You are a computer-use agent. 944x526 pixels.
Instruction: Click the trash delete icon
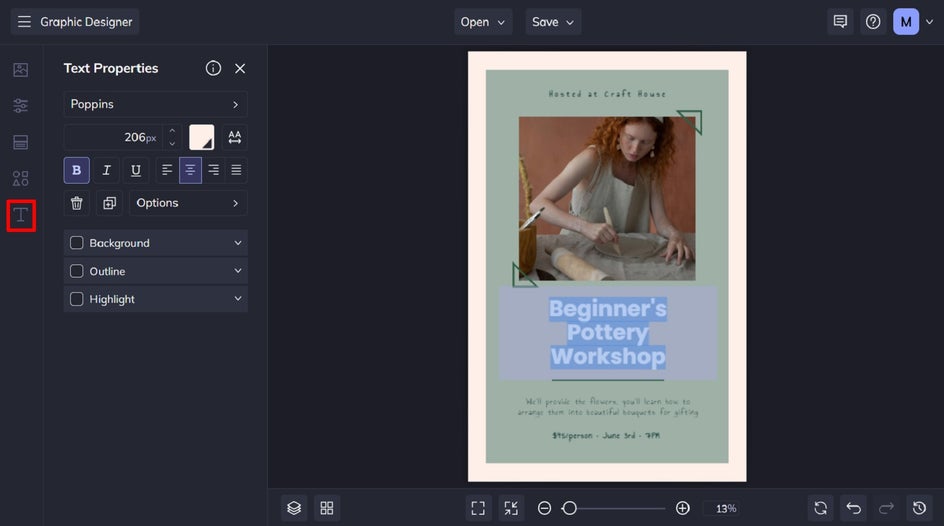[77, 203]
